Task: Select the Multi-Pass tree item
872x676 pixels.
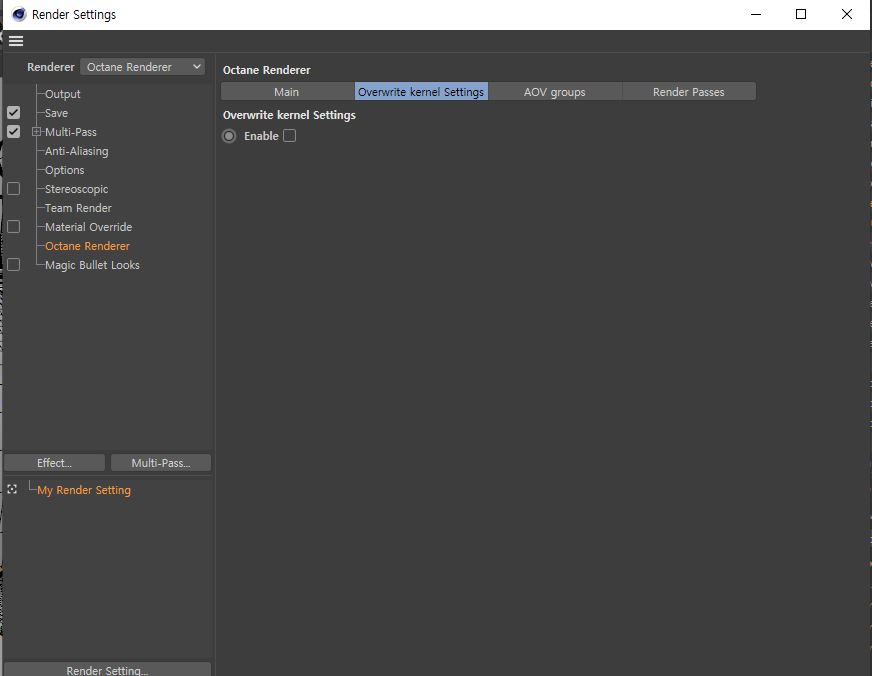Action: pyautogui.click(x=71, y=132)
